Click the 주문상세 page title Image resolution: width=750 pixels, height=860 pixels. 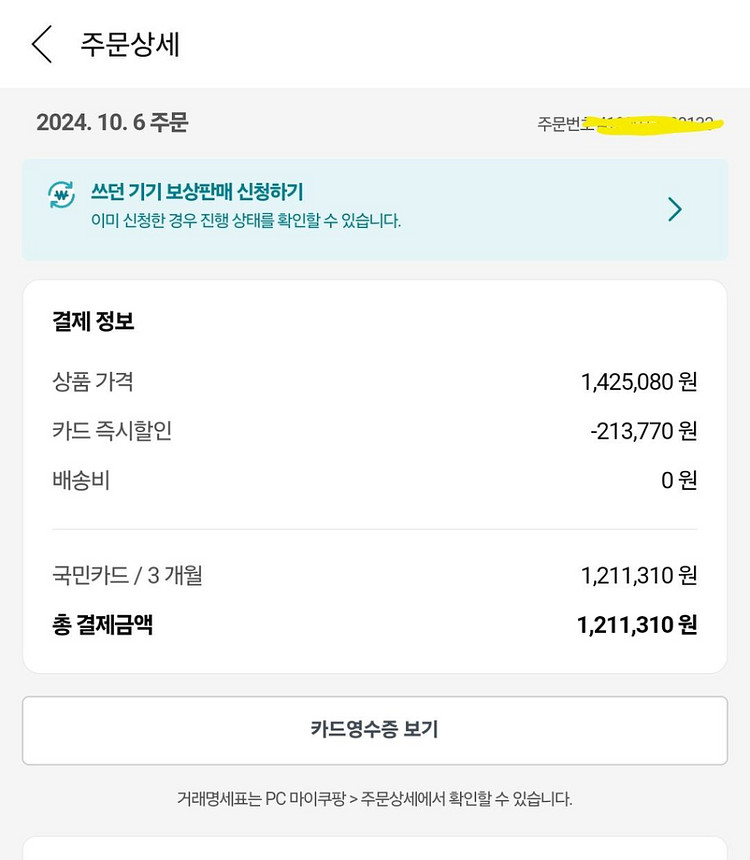(x=130, y=45)
